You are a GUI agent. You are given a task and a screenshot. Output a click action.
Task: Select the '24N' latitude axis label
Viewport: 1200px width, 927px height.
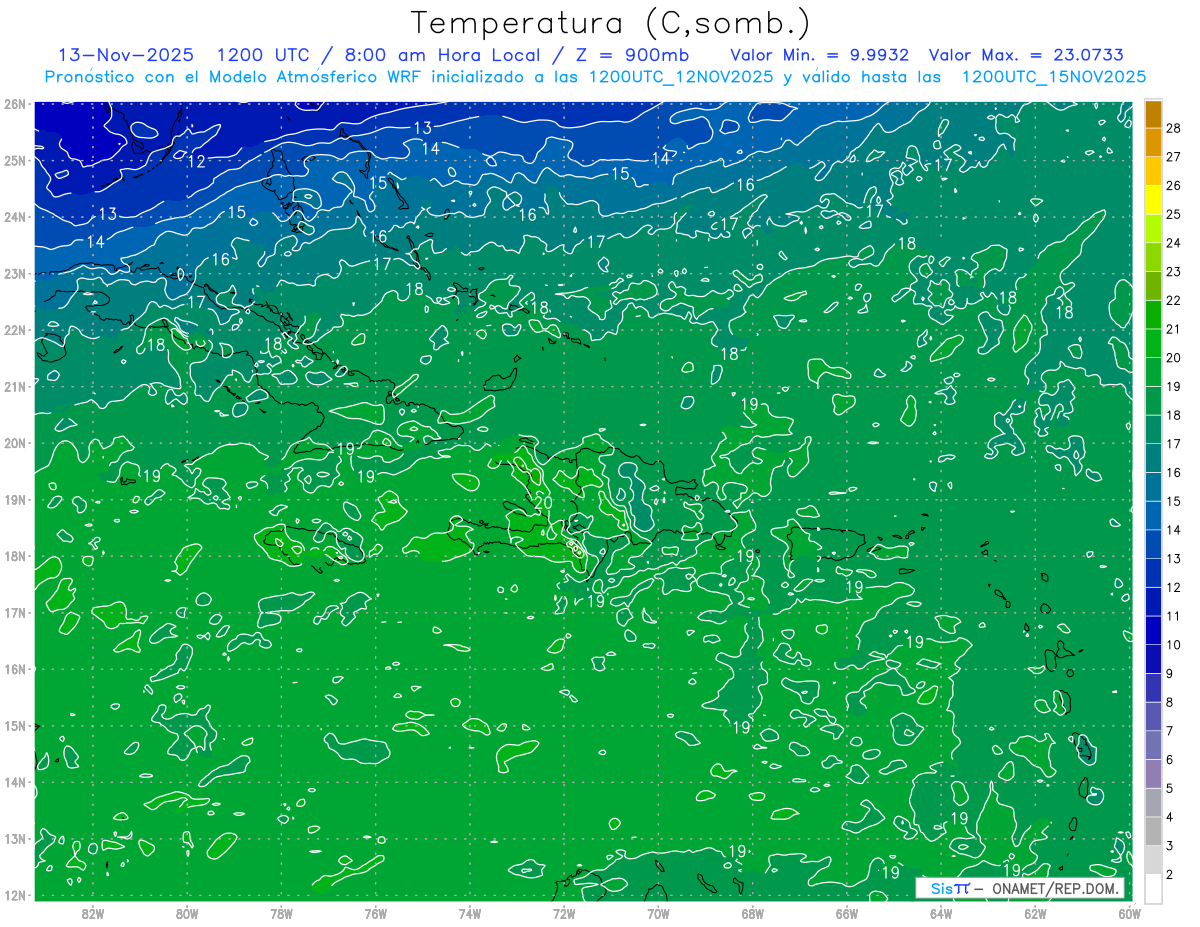click(x=14, y=217)
